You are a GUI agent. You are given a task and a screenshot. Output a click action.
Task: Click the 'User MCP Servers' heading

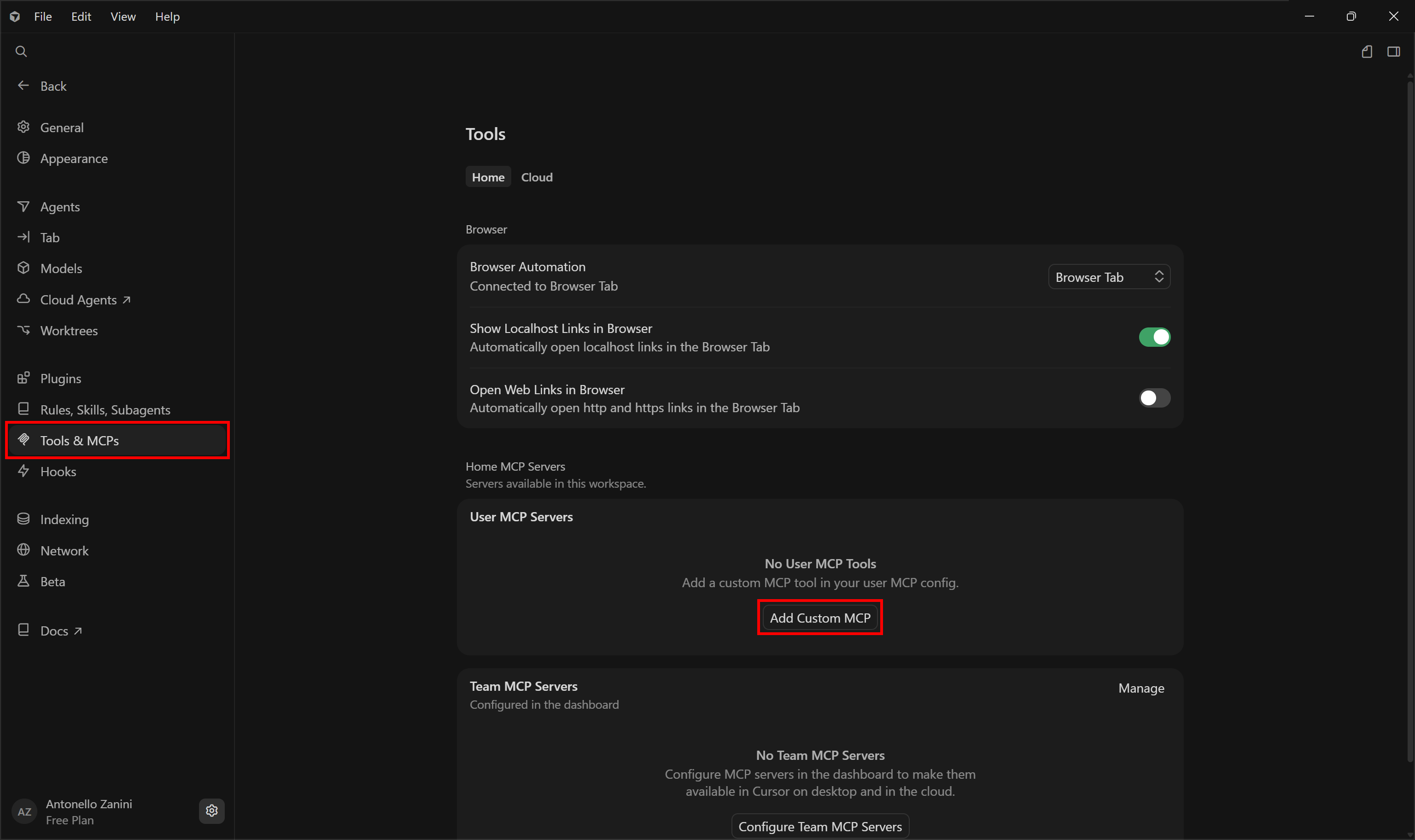(521, 517)
